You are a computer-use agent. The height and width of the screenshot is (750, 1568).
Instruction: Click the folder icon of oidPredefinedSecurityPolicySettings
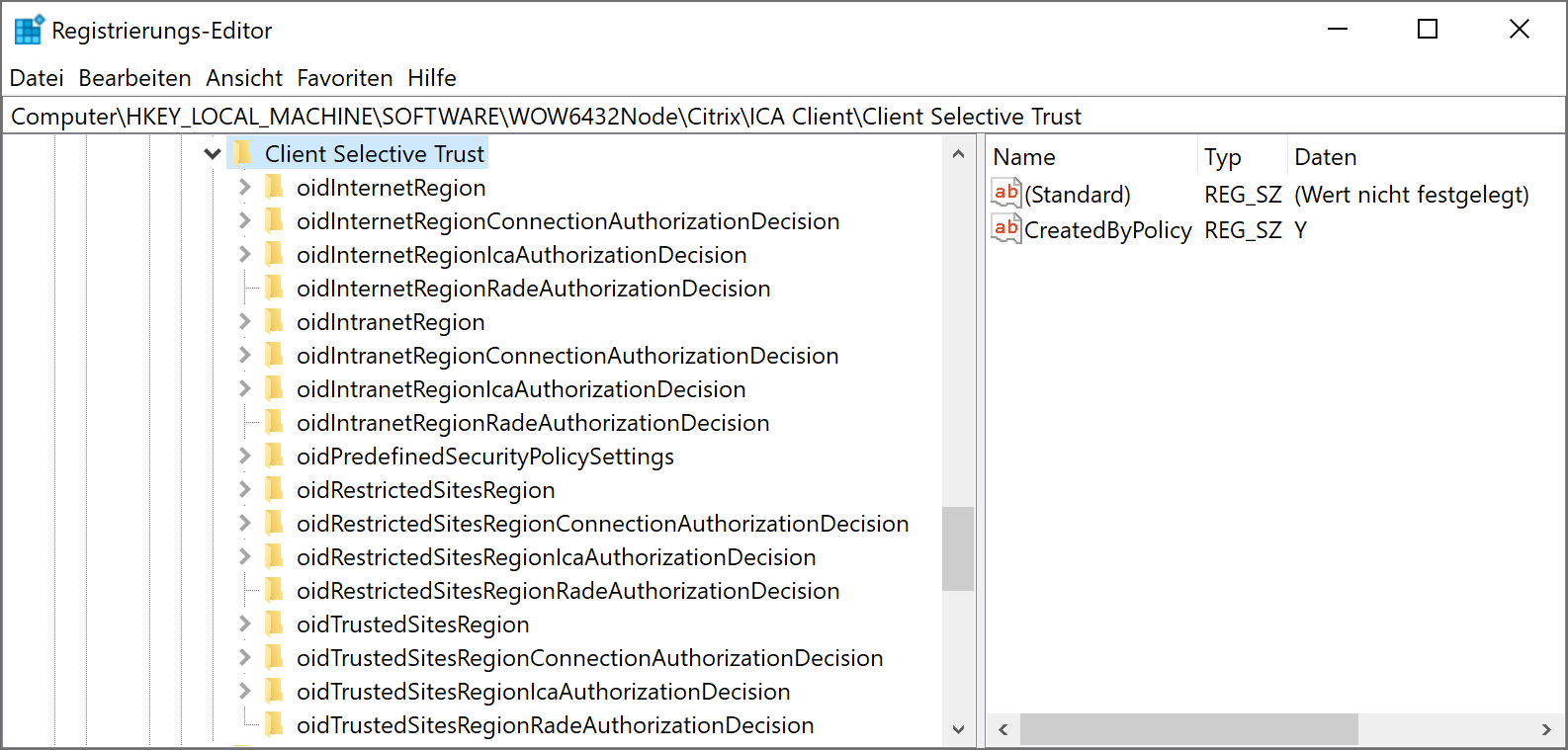(x=275, y=457)
